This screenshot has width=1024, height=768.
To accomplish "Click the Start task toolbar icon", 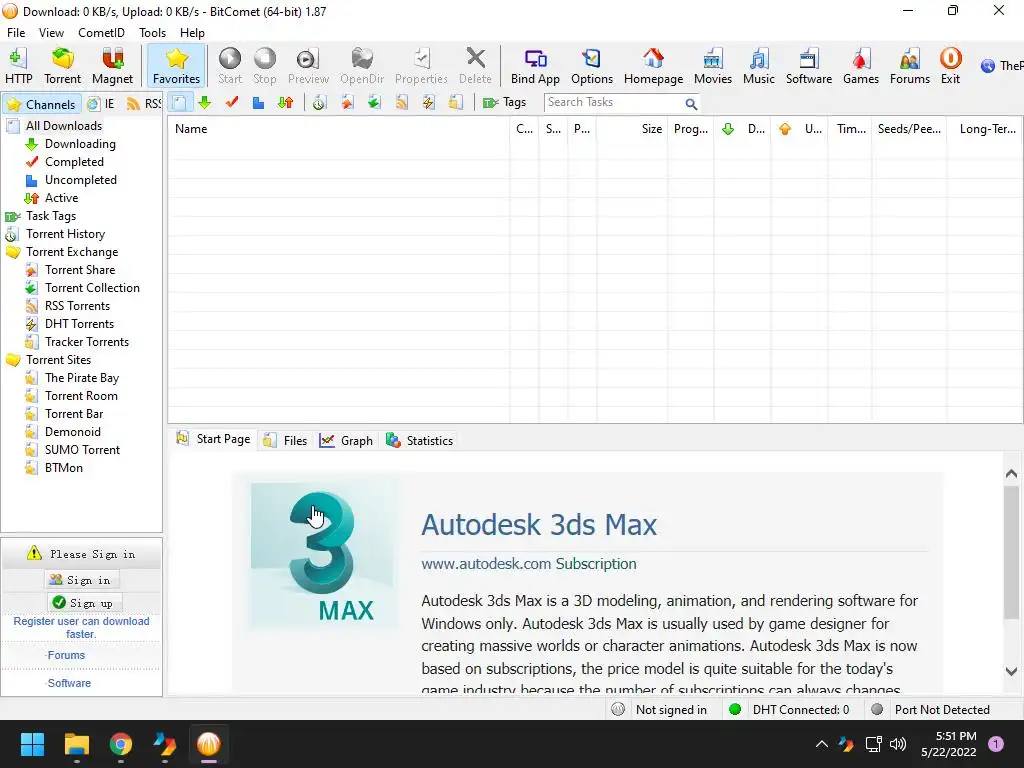I will (230, 66).
